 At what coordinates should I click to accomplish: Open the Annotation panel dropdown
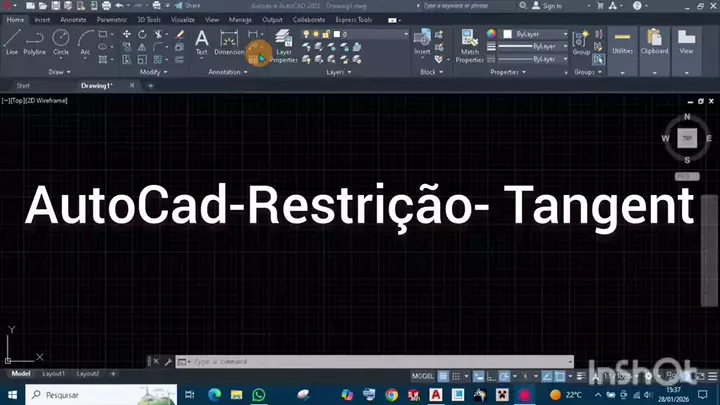pyautogui.click(x=233, y=72)
